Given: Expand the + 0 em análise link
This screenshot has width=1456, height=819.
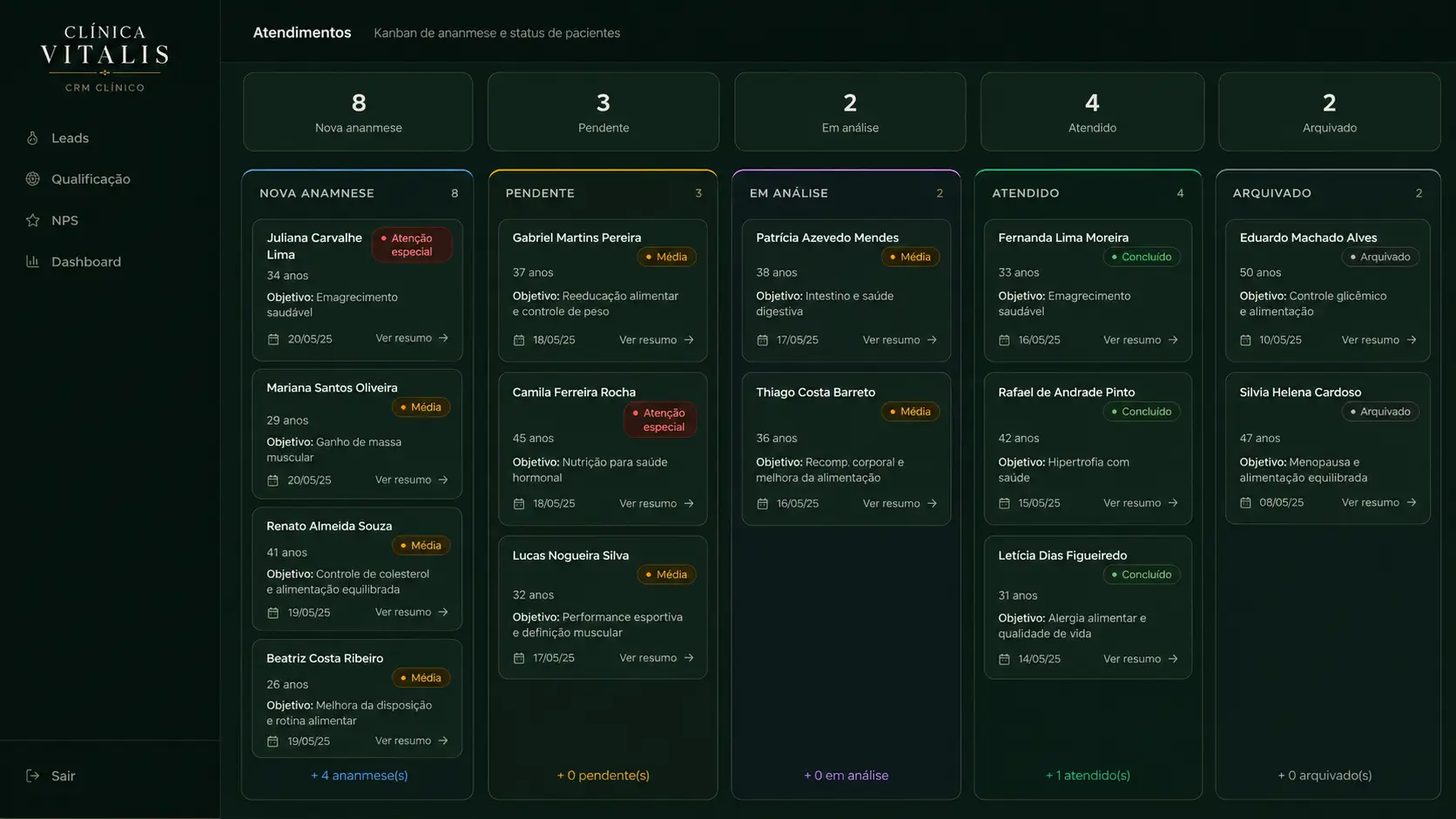Looking at the screenshot, I should pos(846,775).
